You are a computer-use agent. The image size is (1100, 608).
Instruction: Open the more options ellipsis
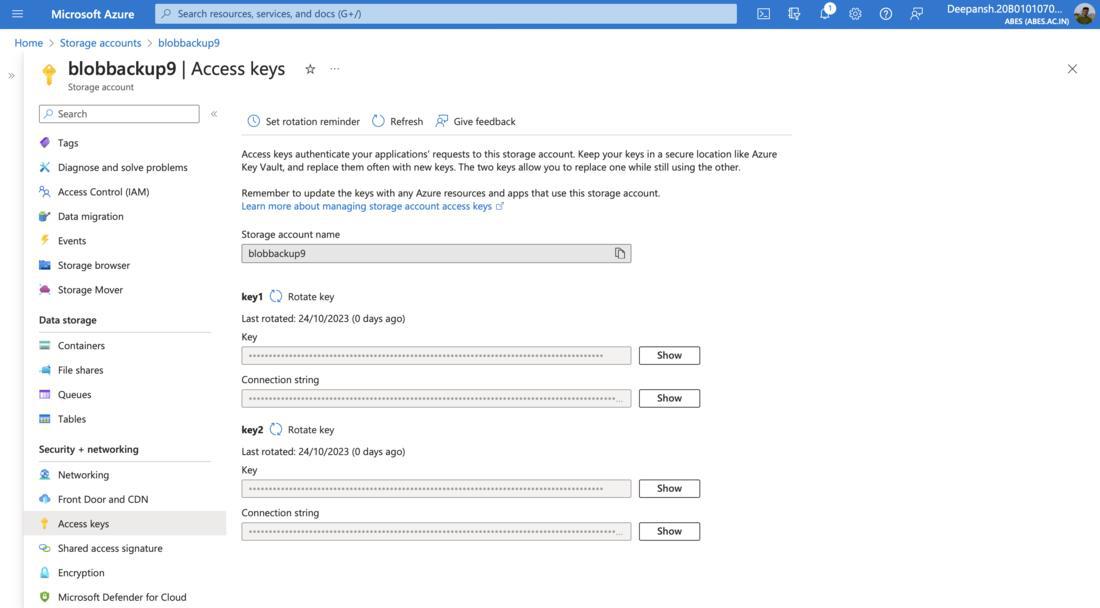(335, 69)
